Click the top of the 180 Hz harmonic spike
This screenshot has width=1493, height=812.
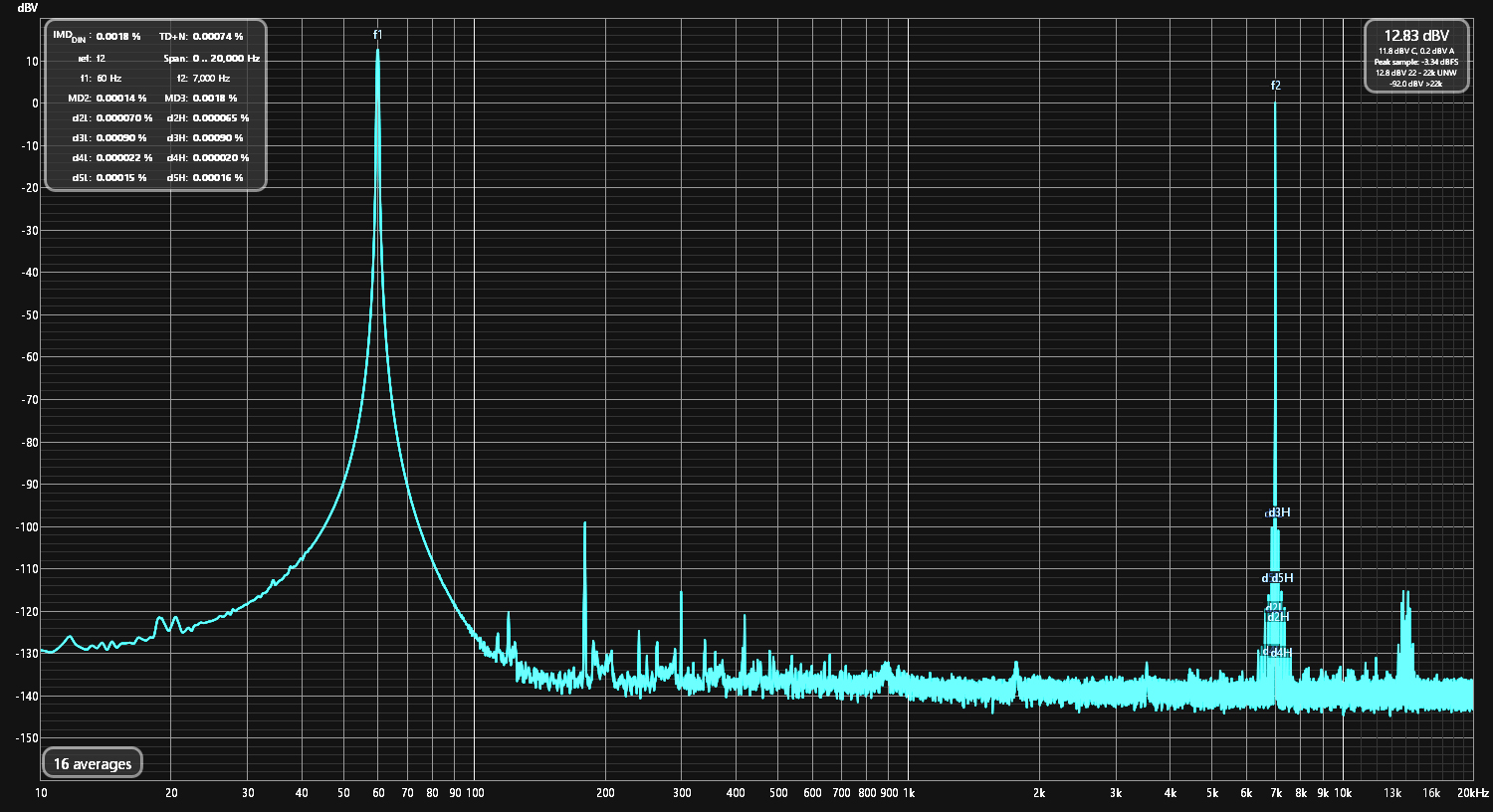(x=584, y=523)
